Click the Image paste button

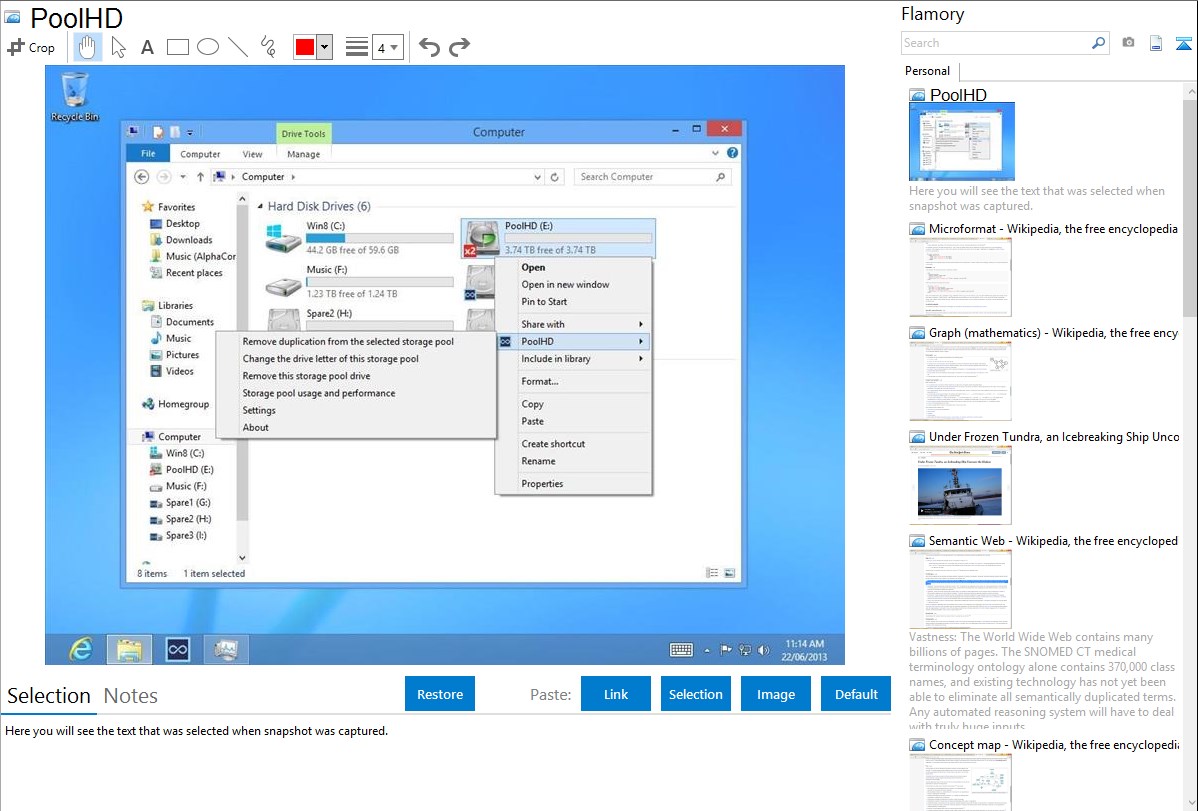(x=776, y=694)
